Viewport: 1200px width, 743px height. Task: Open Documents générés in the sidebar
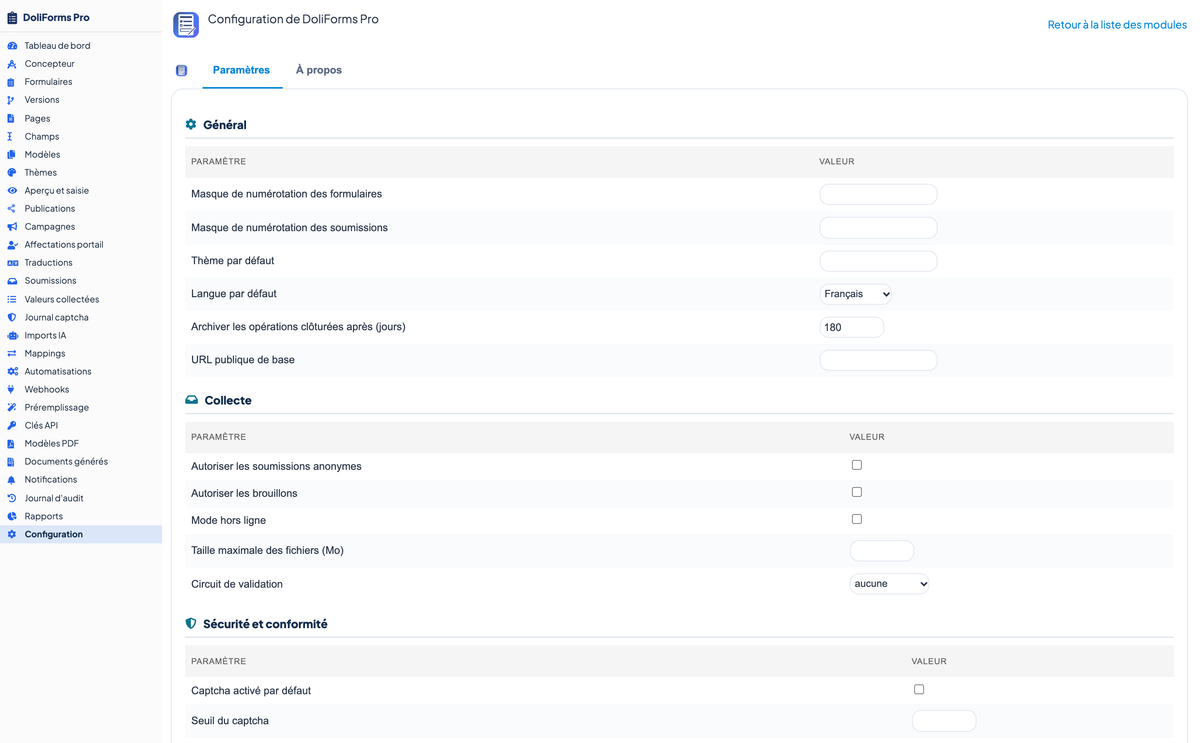[x=66, y=462]
